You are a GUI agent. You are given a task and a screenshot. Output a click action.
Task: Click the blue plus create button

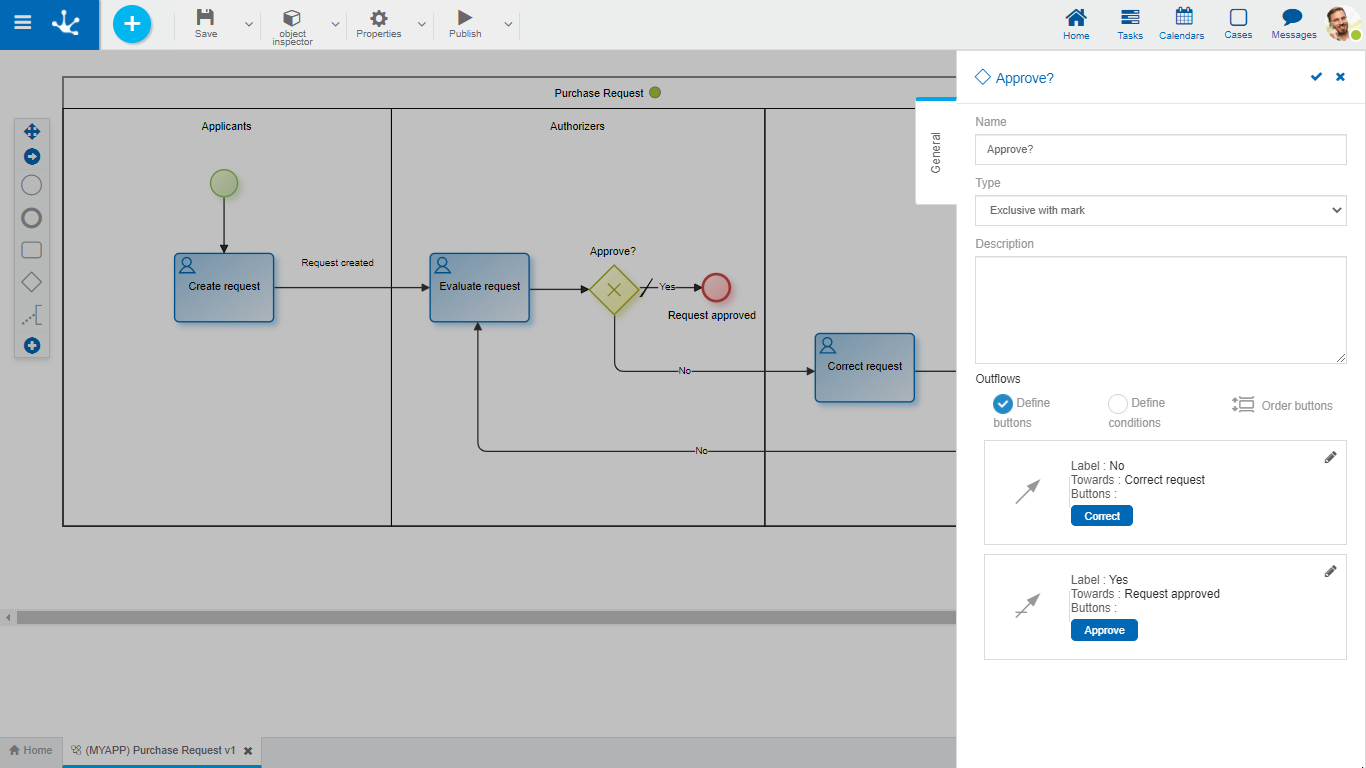[x=132, y=24]
